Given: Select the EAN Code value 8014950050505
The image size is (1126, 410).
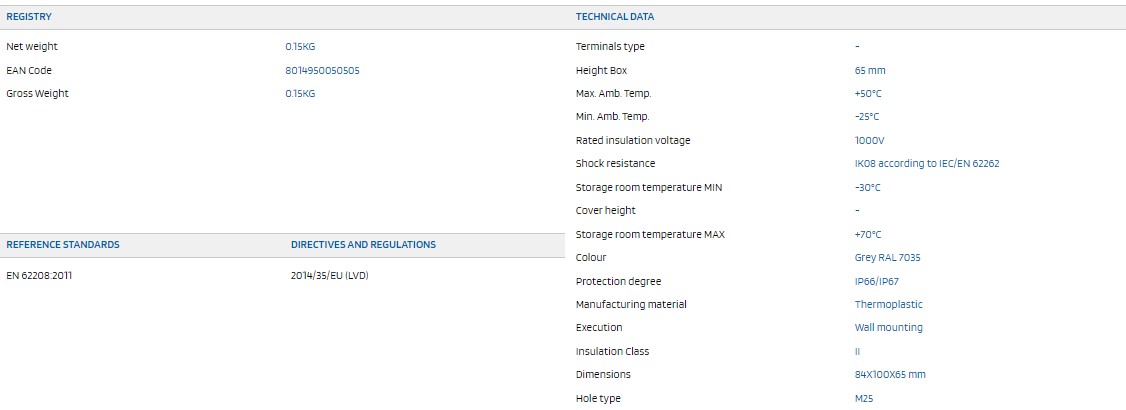Looking at the screenshot, I should coord(322,70).
